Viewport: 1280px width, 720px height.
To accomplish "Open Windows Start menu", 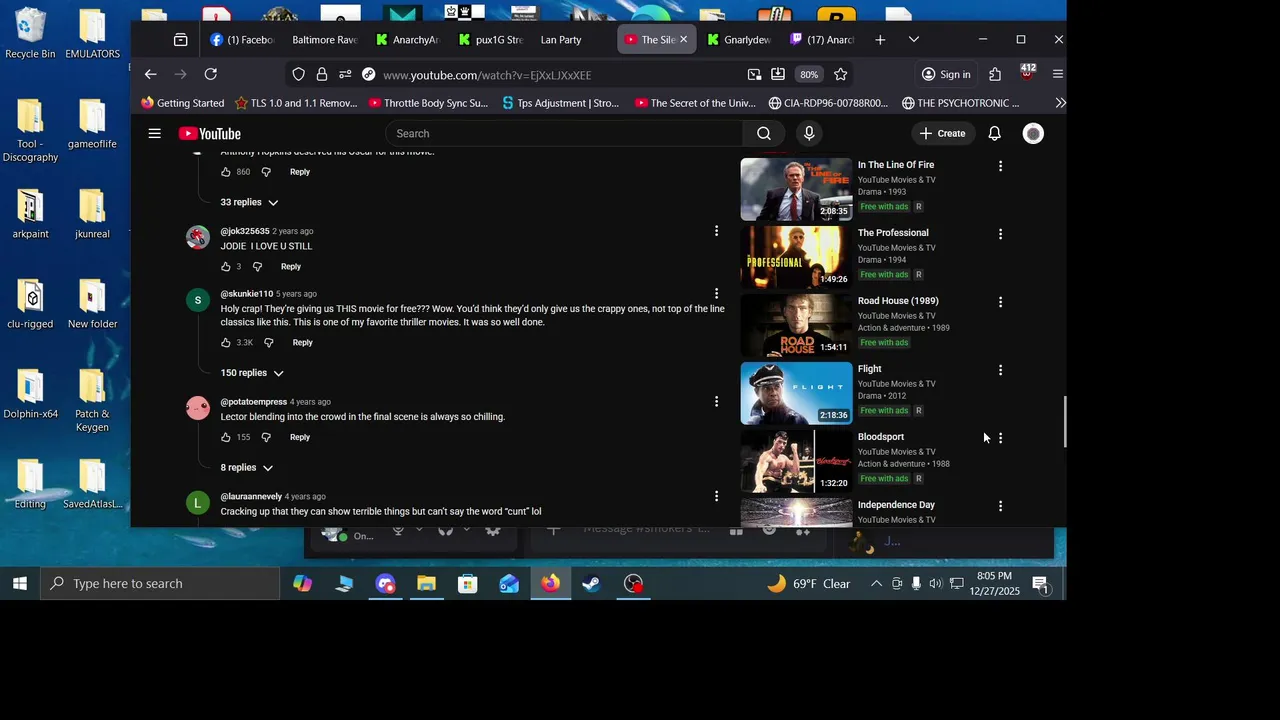I will click(20, 583).
